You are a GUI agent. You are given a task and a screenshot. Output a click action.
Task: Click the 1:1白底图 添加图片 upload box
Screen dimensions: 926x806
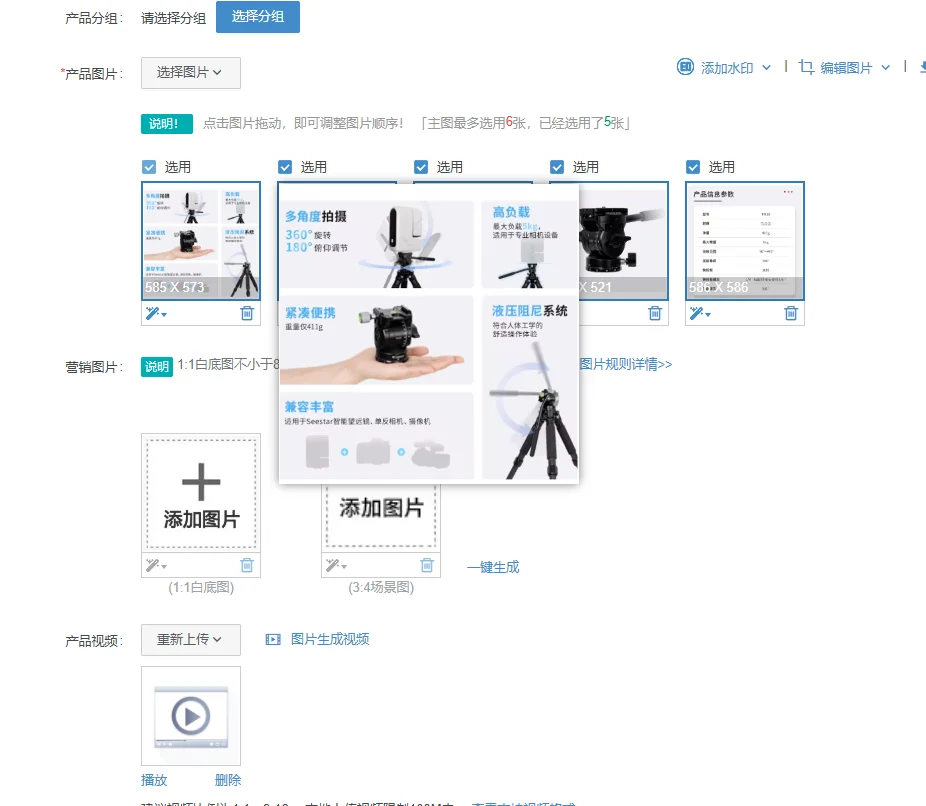(201, 494)
